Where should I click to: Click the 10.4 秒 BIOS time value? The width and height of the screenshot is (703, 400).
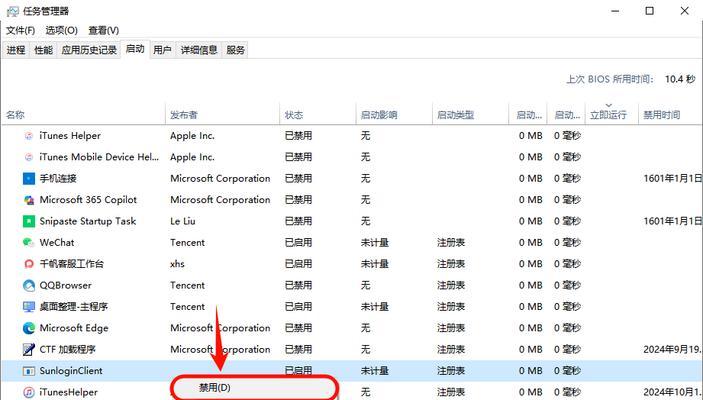pos(680,79)
